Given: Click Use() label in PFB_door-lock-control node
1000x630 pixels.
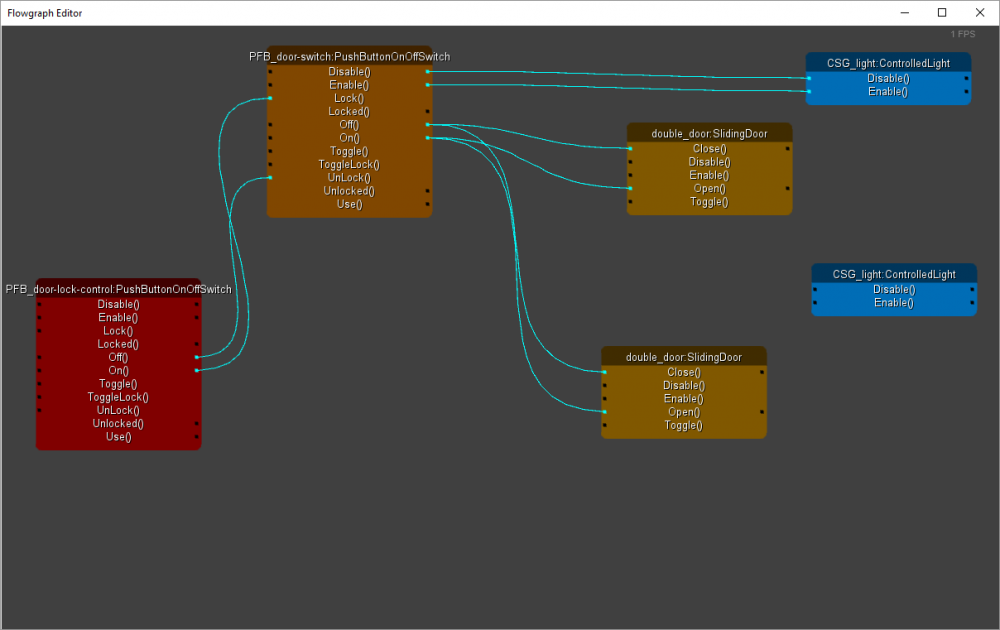Looking at the screenshot, I should click(x=118, y=436).
